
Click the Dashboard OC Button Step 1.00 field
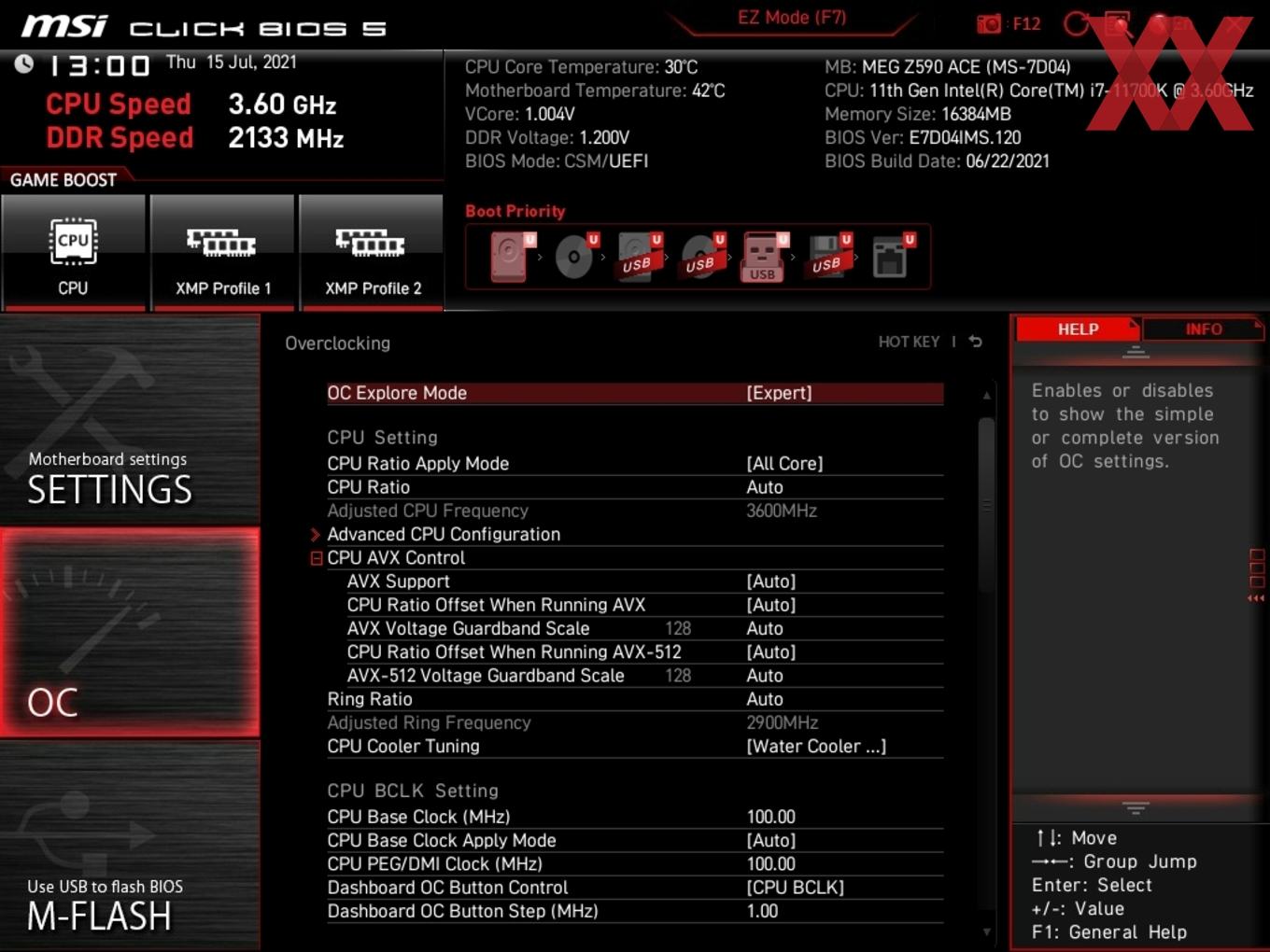(x=762, y=911)
